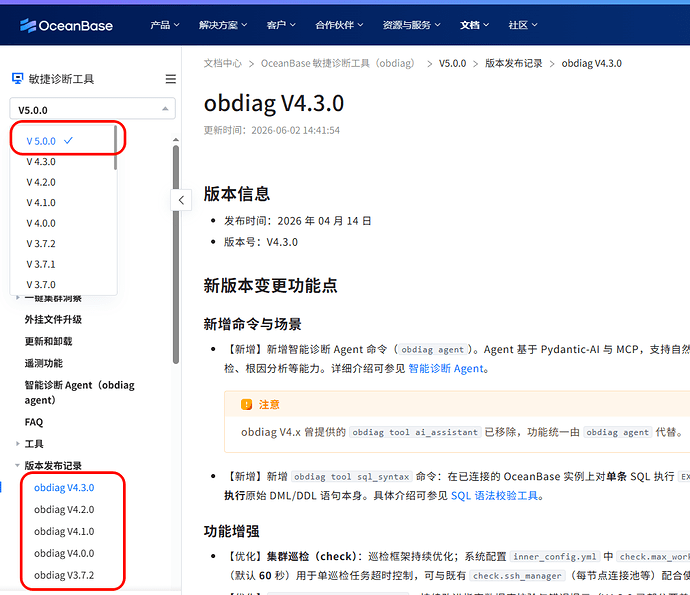690x595 pixels.
Task: Go to OceanBase 敏捷诊断工具（obdiag） breadcrumb
Action: point(338,63)
